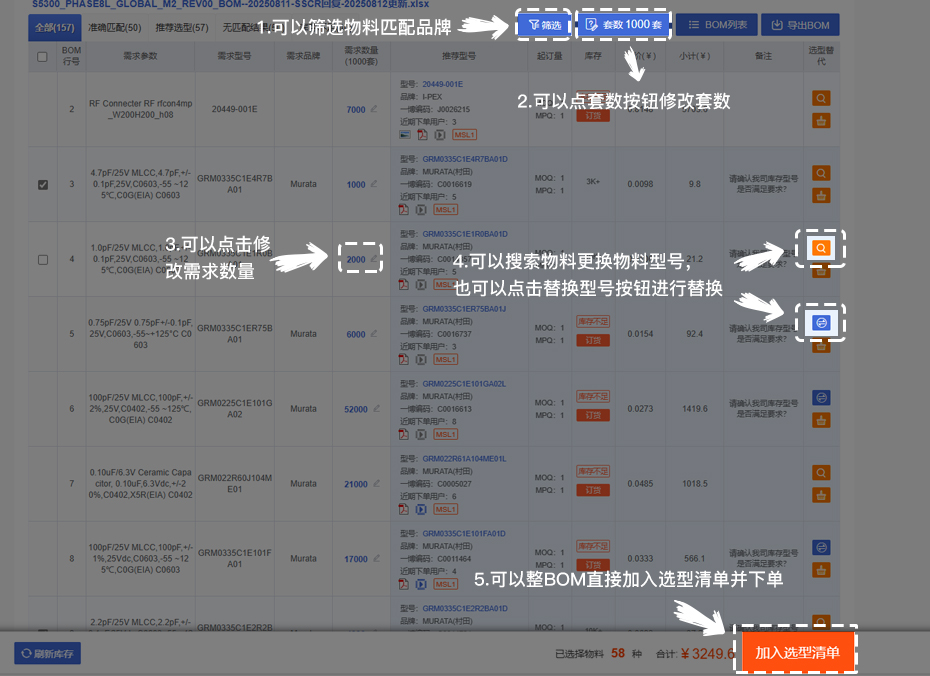Uncheck the checkbox for BOM row 3

[41, 184]
